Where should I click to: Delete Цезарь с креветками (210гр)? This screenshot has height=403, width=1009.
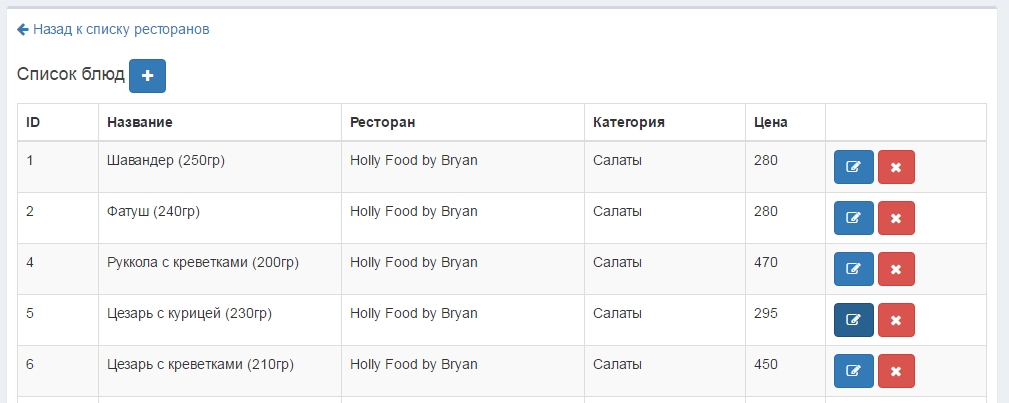[896, 371]
